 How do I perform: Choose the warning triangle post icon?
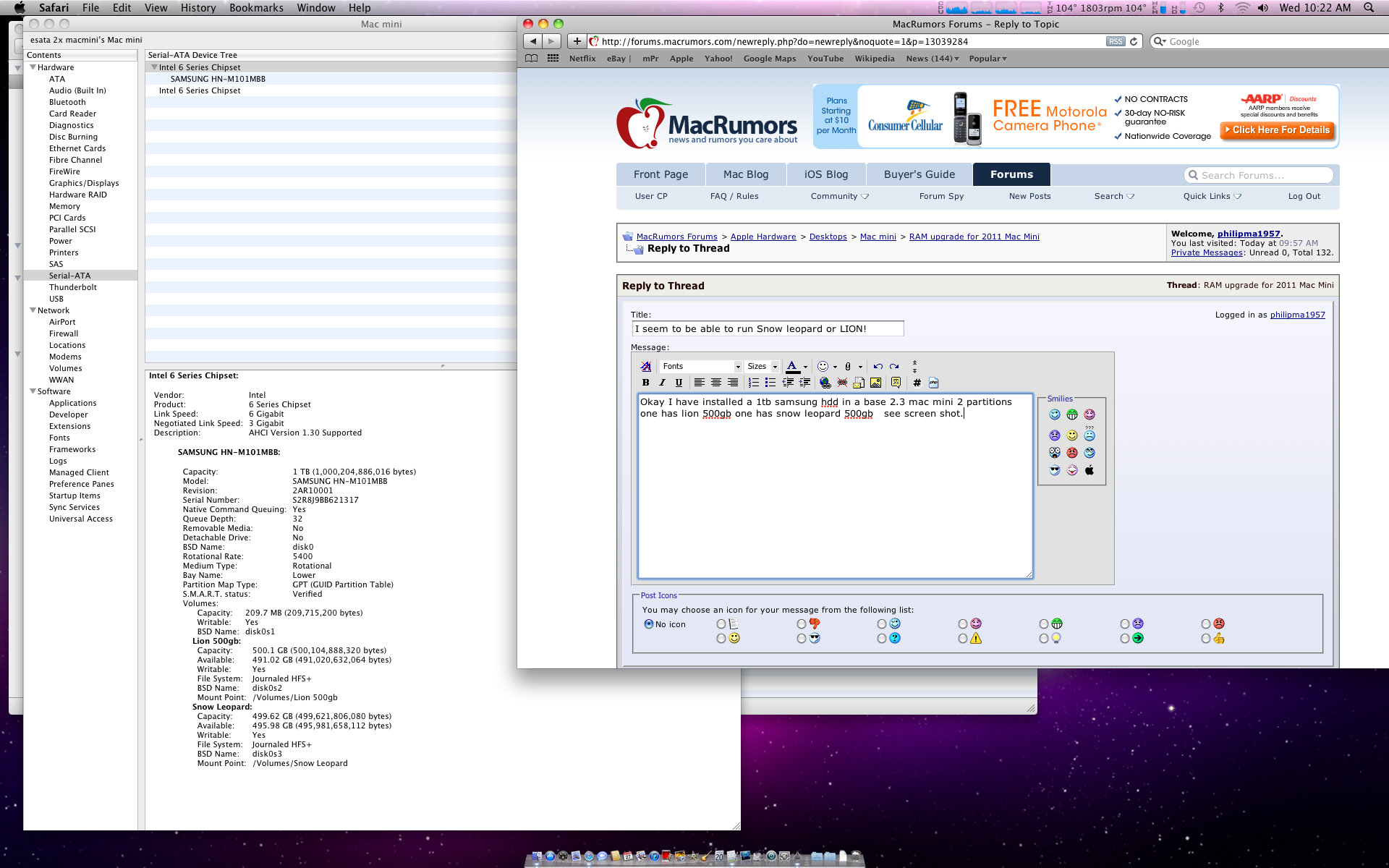[x=963, y=639]
